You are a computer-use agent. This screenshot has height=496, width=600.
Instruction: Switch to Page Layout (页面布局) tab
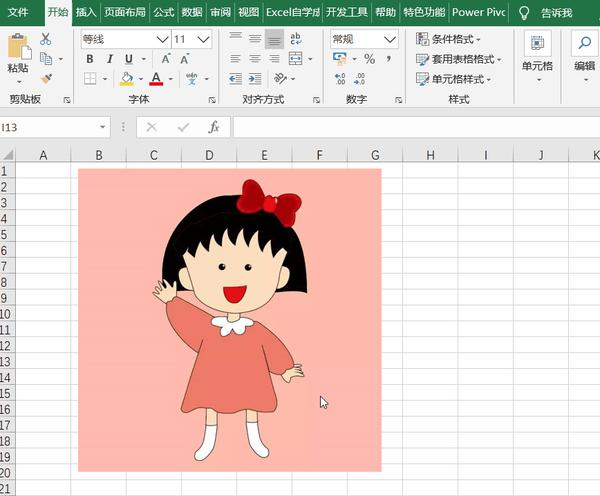125,13
